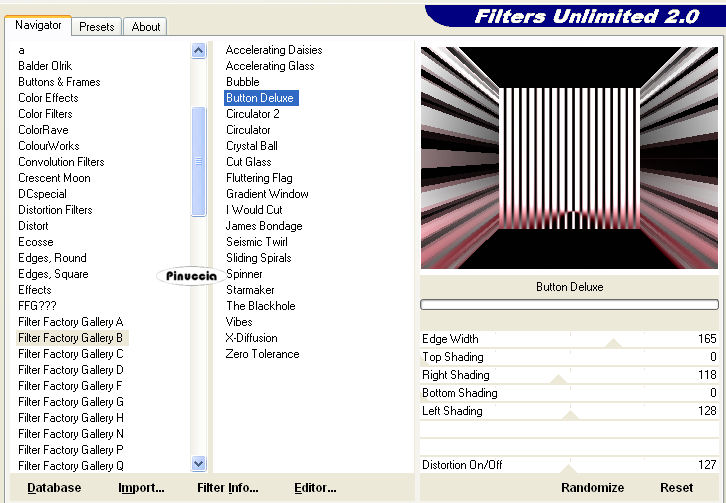The height and width of the screenshot is (503, 726).
Task: Click the Top Shading slider
Action: (x=570, y=357)
